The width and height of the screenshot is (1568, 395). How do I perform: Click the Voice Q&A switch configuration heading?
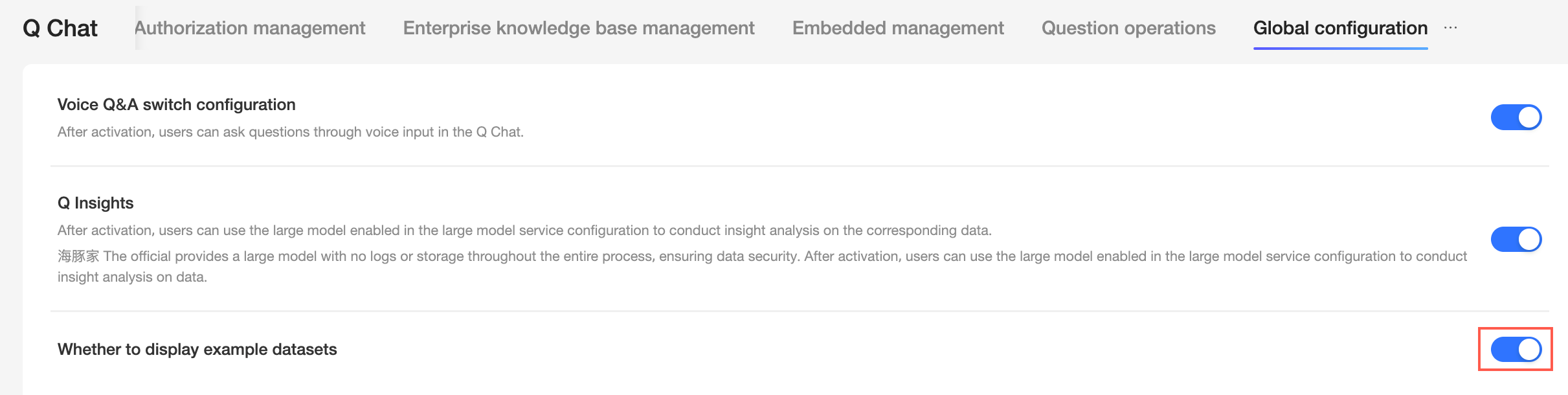[176, 104]
